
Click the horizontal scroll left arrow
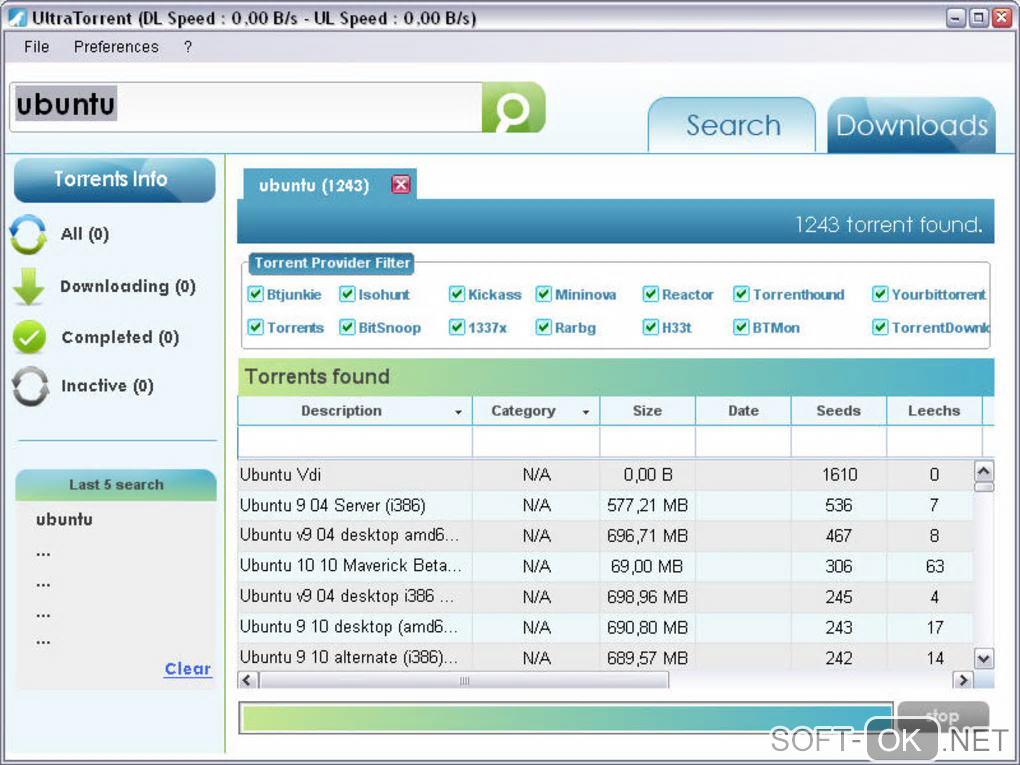click(247, 680)
